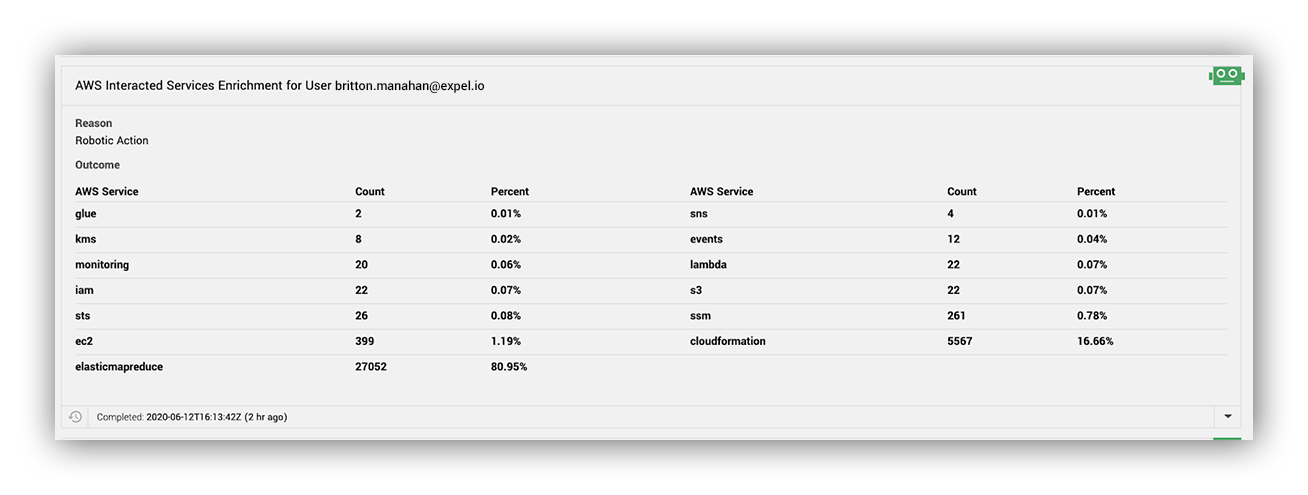The width and height of the screenshot is (1308, 495).
Task: Click the green robot icon
Action: 1226,75
